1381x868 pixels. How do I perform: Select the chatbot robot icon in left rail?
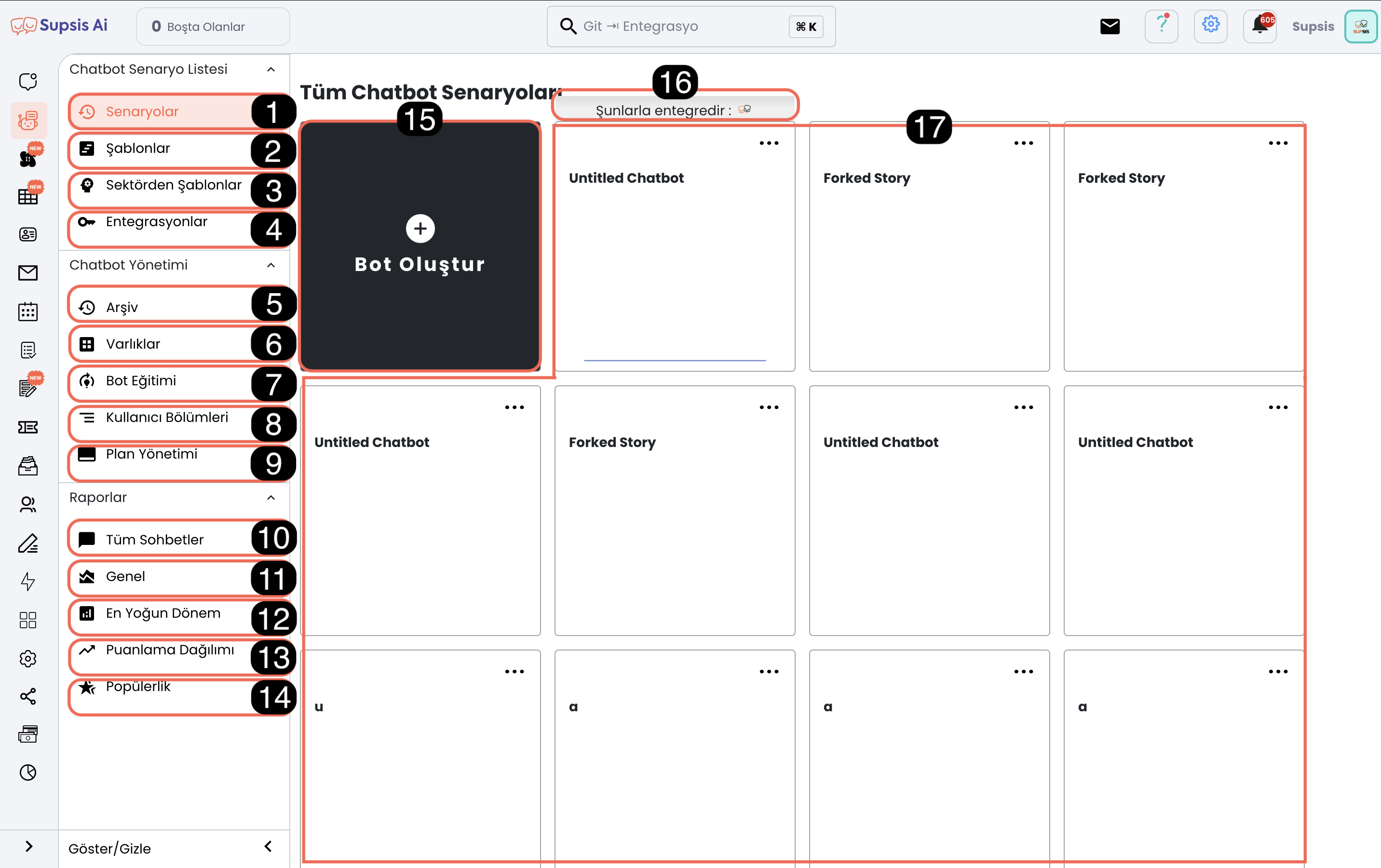pyautogui.click(x=27, y=121)
